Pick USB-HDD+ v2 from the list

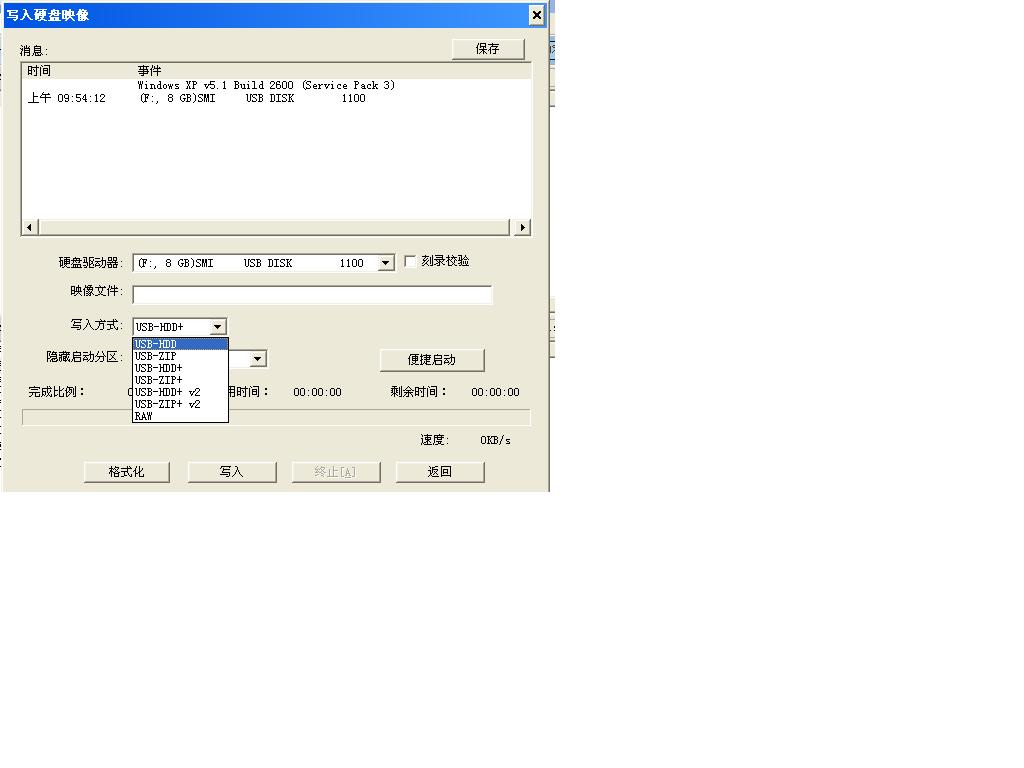coord(180,392)
